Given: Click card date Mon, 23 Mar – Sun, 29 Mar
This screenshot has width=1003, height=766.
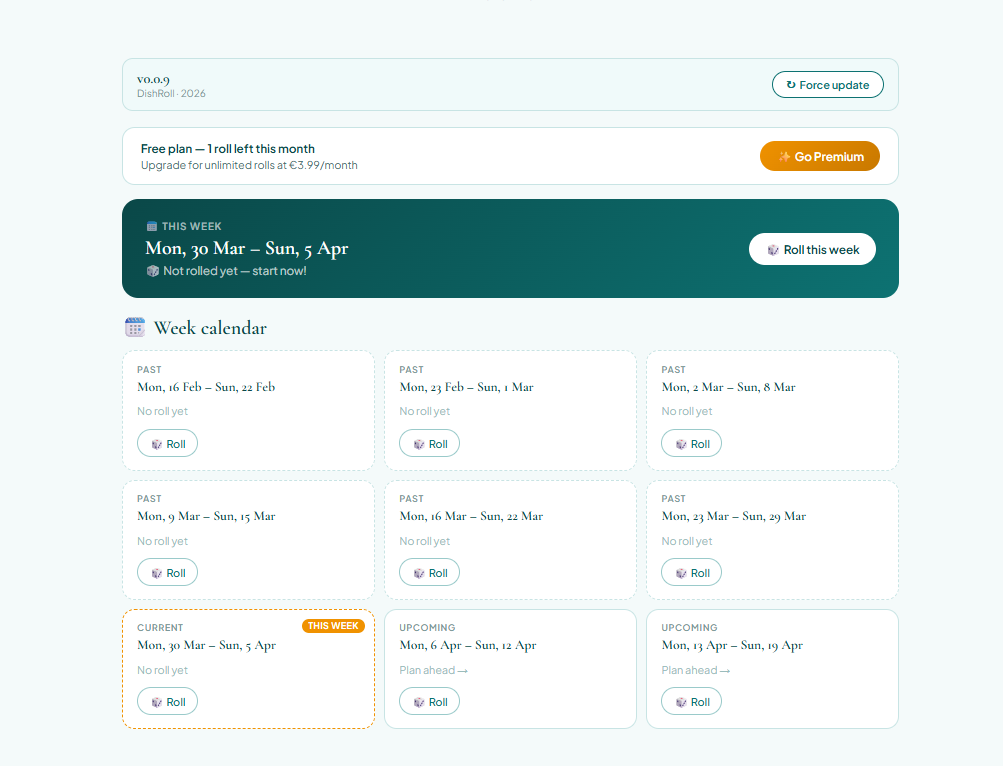Looking at the screenshot, I should (x=734, y=516).
